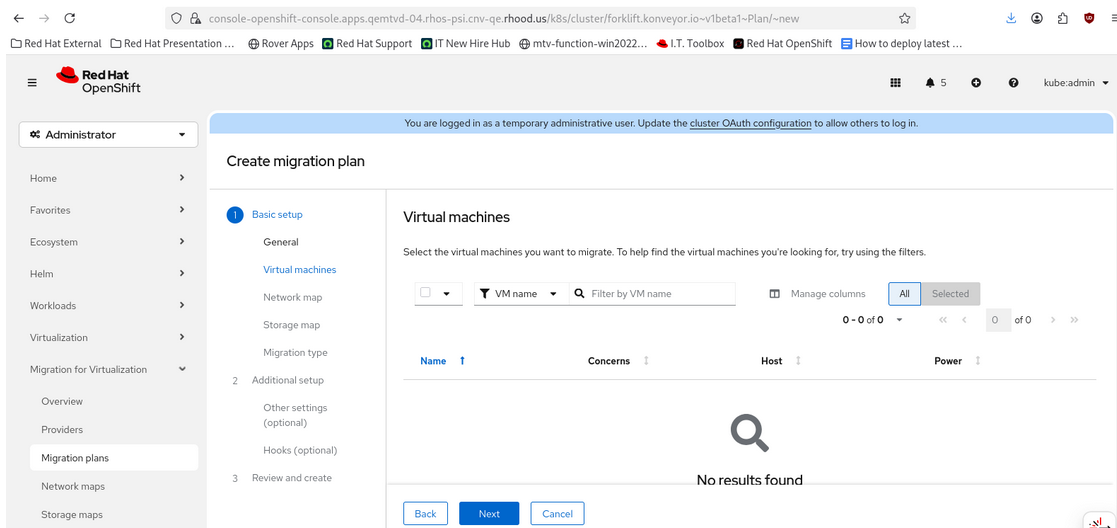Open notifications bell showing 5

tap(935, 83)
